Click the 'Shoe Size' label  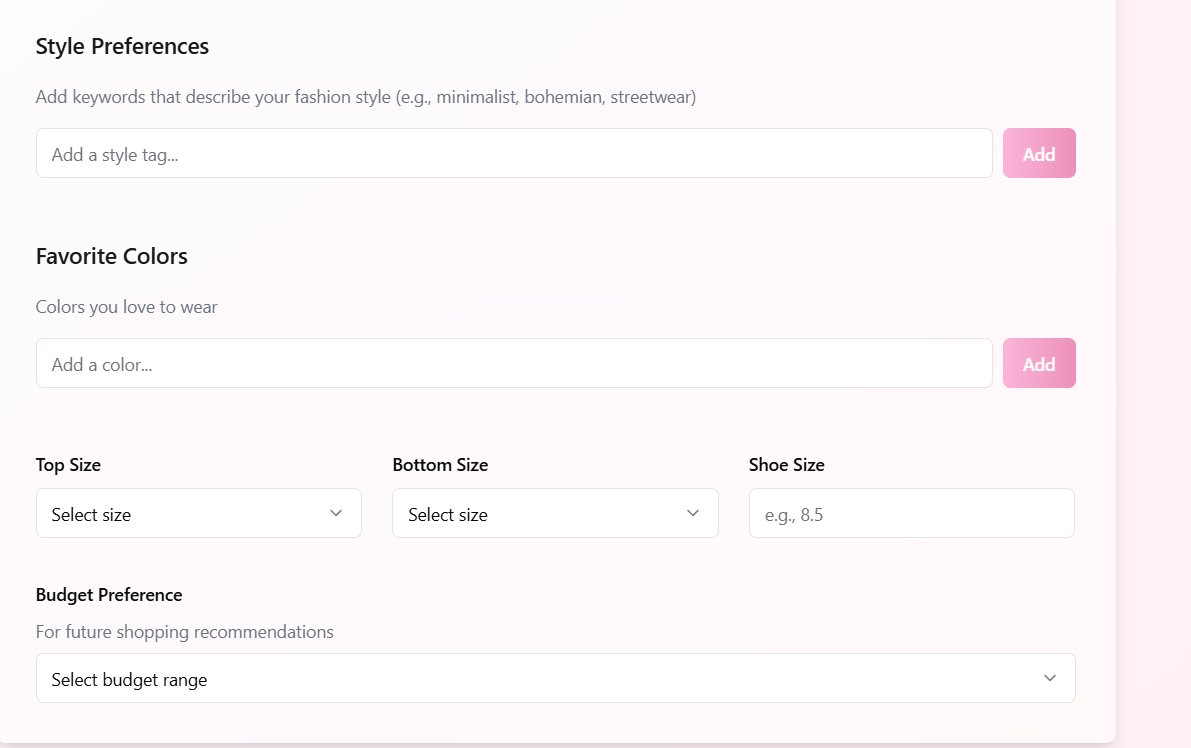click(x=786, y=465)
